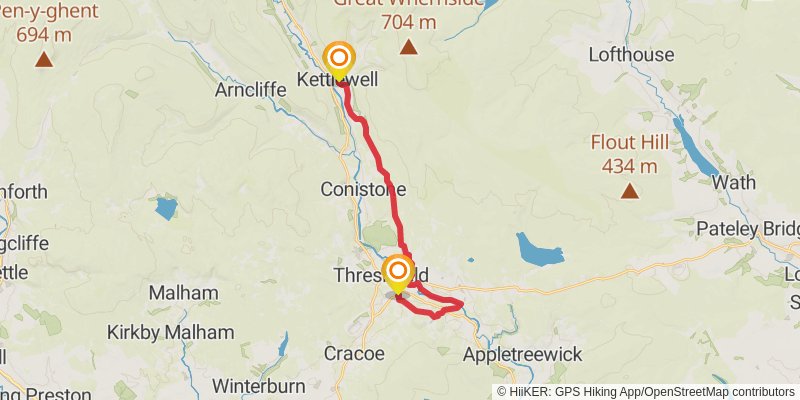Select the Malham village label
Screen dimensions: 800x400
point(184,293)
